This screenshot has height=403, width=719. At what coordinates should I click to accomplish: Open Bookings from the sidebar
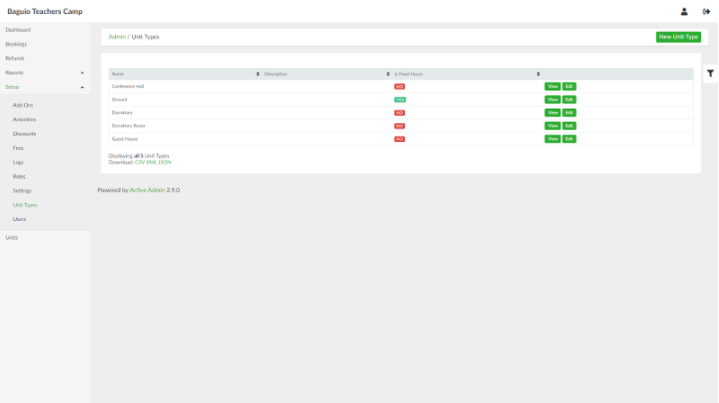click(x=16, y=44)
